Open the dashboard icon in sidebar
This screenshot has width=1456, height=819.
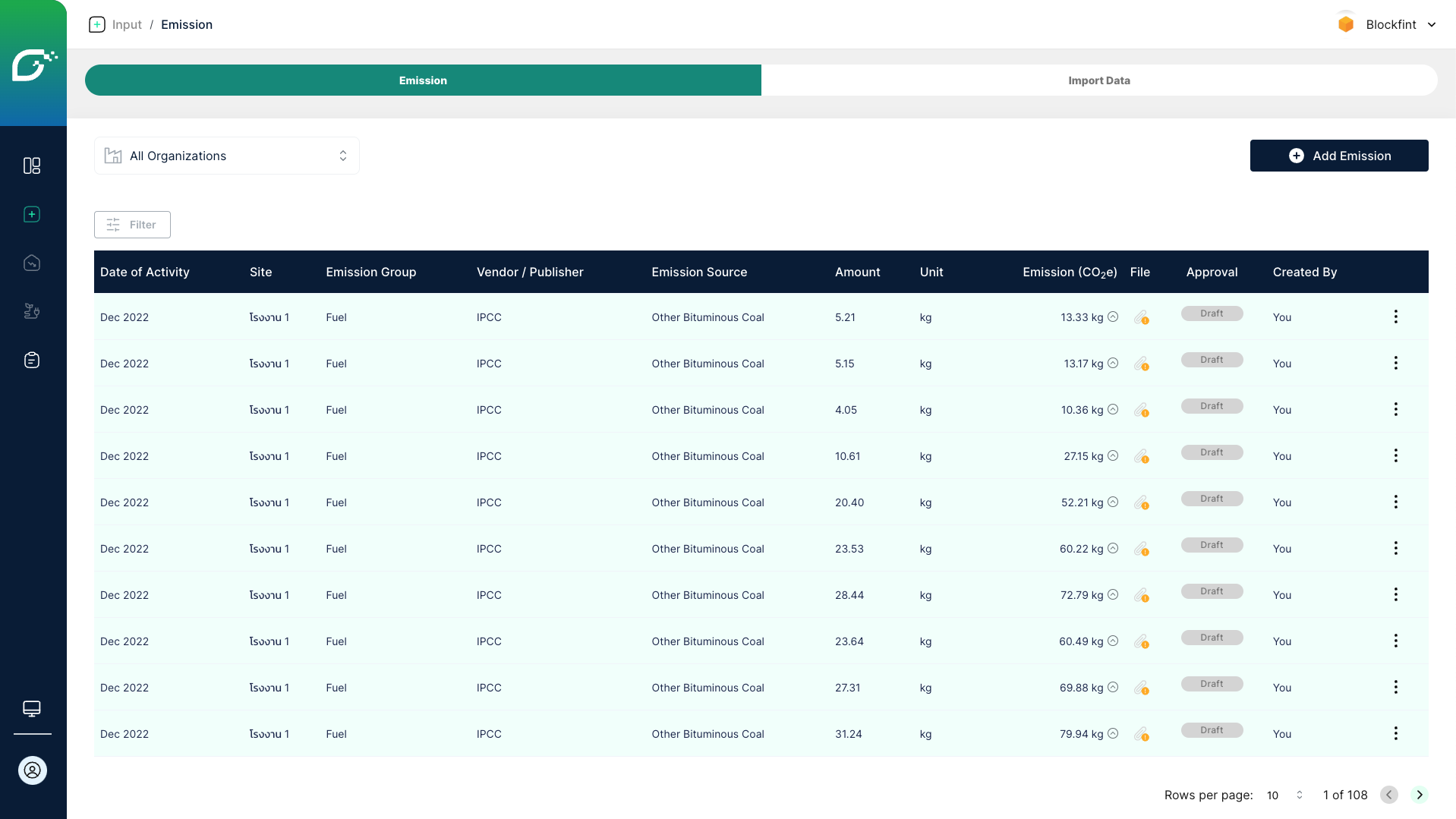(x=32, y=165)
